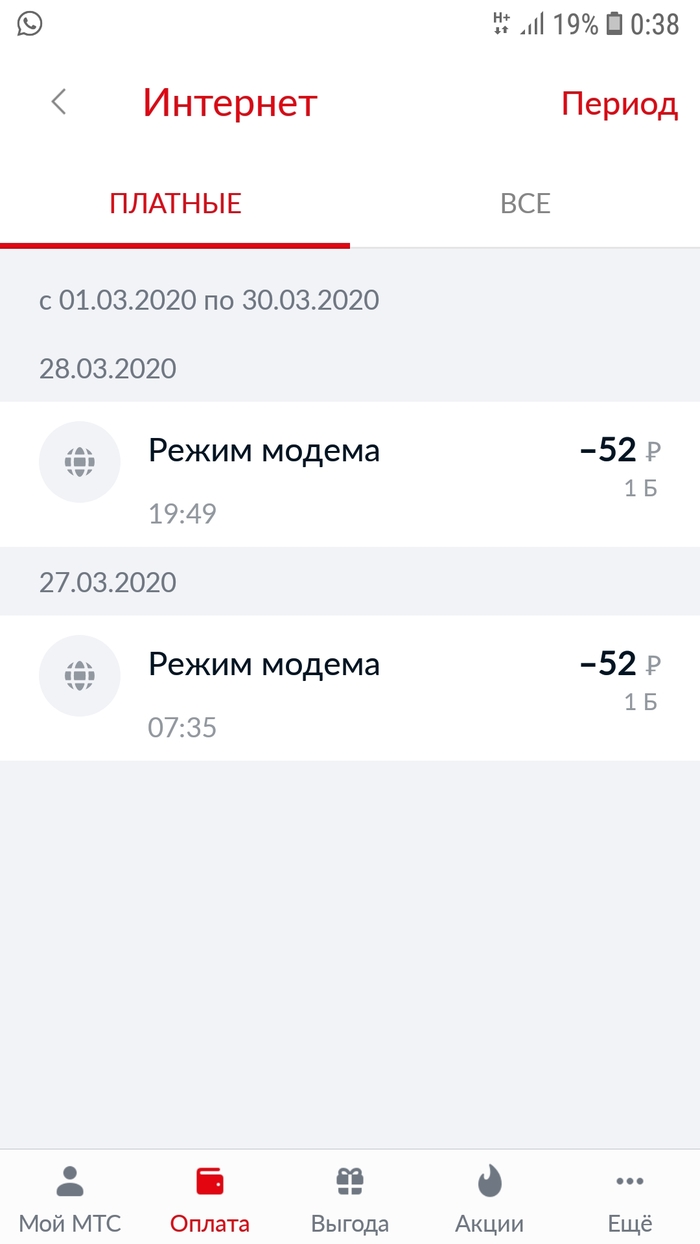The width and height of the screenshot is (700, 1244).
Task: Tap the back arrow to leave Интернет screen
Action: tap(57, 102)
